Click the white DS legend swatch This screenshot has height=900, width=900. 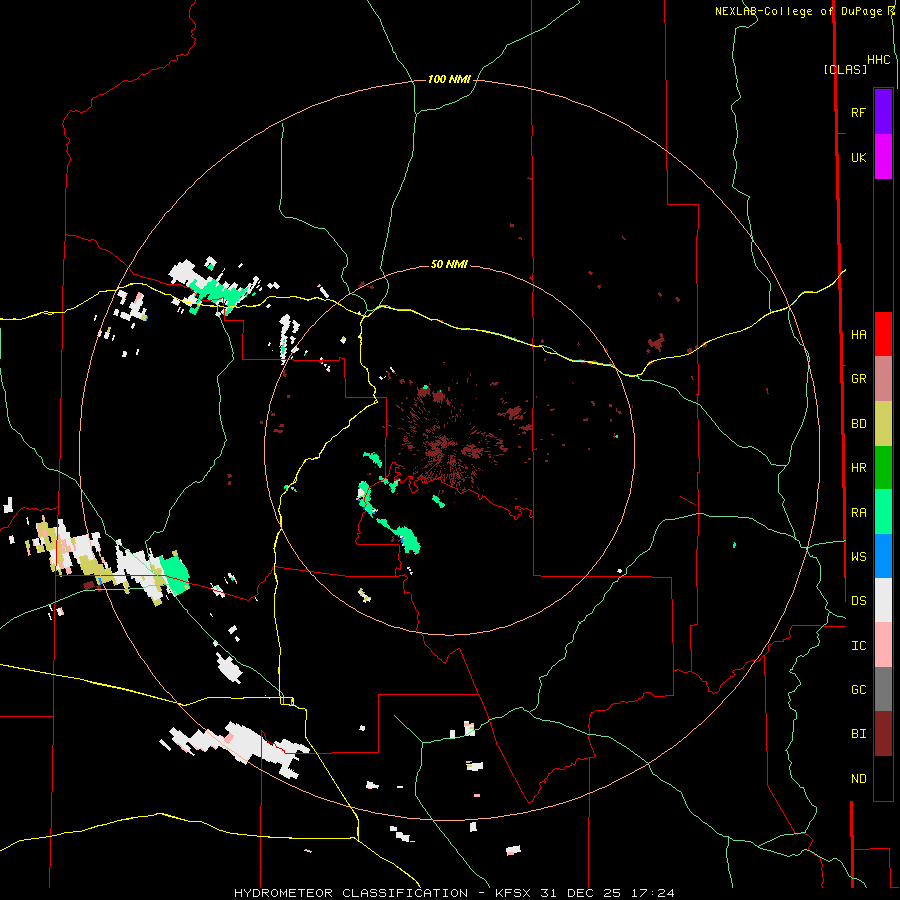tap(883, 600)
